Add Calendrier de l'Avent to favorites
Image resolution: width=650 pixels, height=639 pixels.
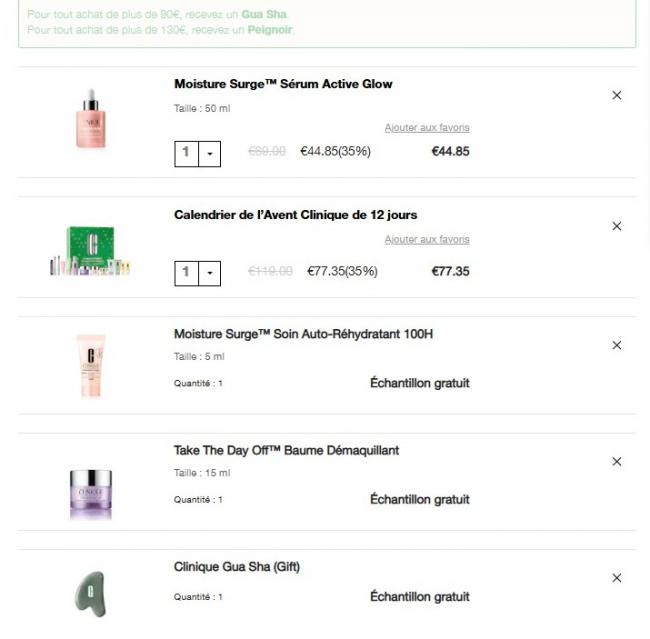(x=426, y=240)
